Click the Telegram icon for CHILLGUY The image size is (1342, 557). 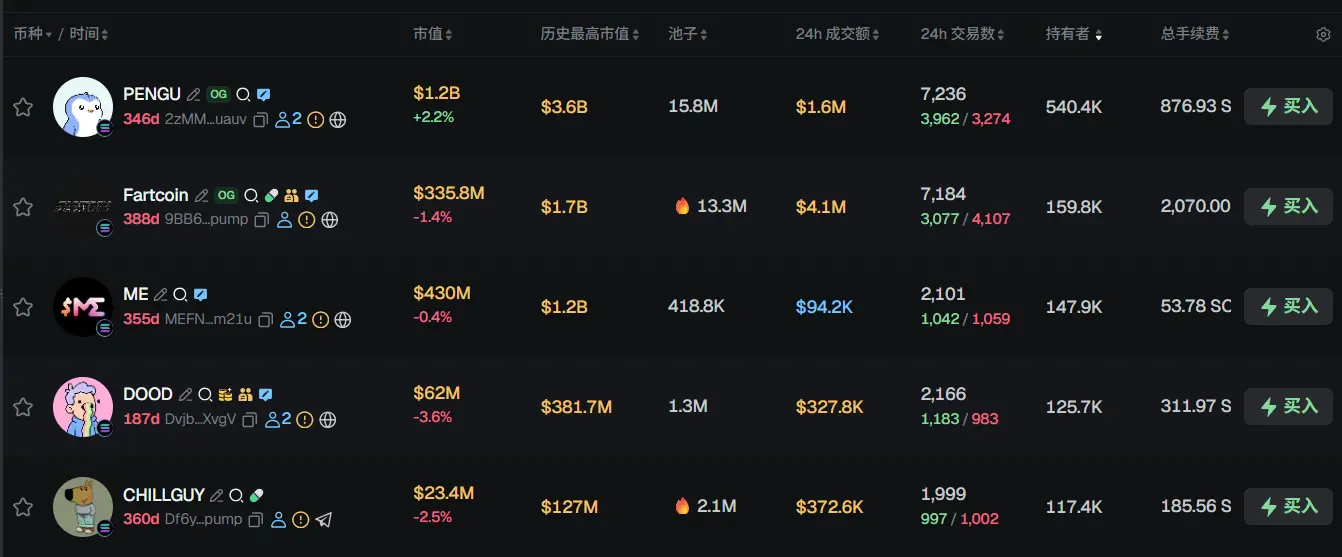324,520
